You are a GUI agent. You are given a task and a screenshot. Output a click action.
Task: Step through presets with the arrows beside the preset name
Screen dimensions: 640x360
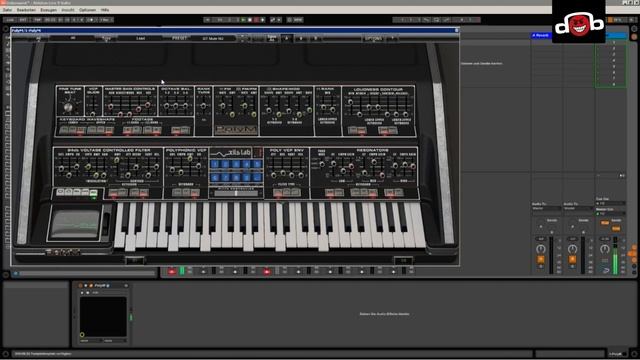click(242, 38)
